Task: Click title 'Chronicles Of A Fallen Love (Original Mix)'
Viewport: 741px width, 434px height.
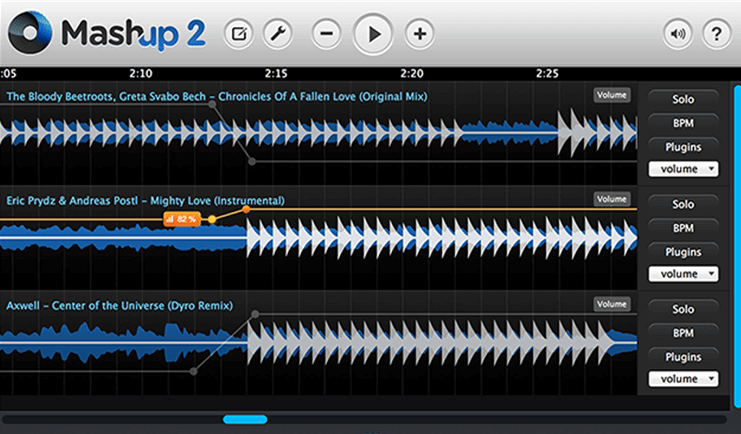Action: pyautogui.click(x=323, y=96)
